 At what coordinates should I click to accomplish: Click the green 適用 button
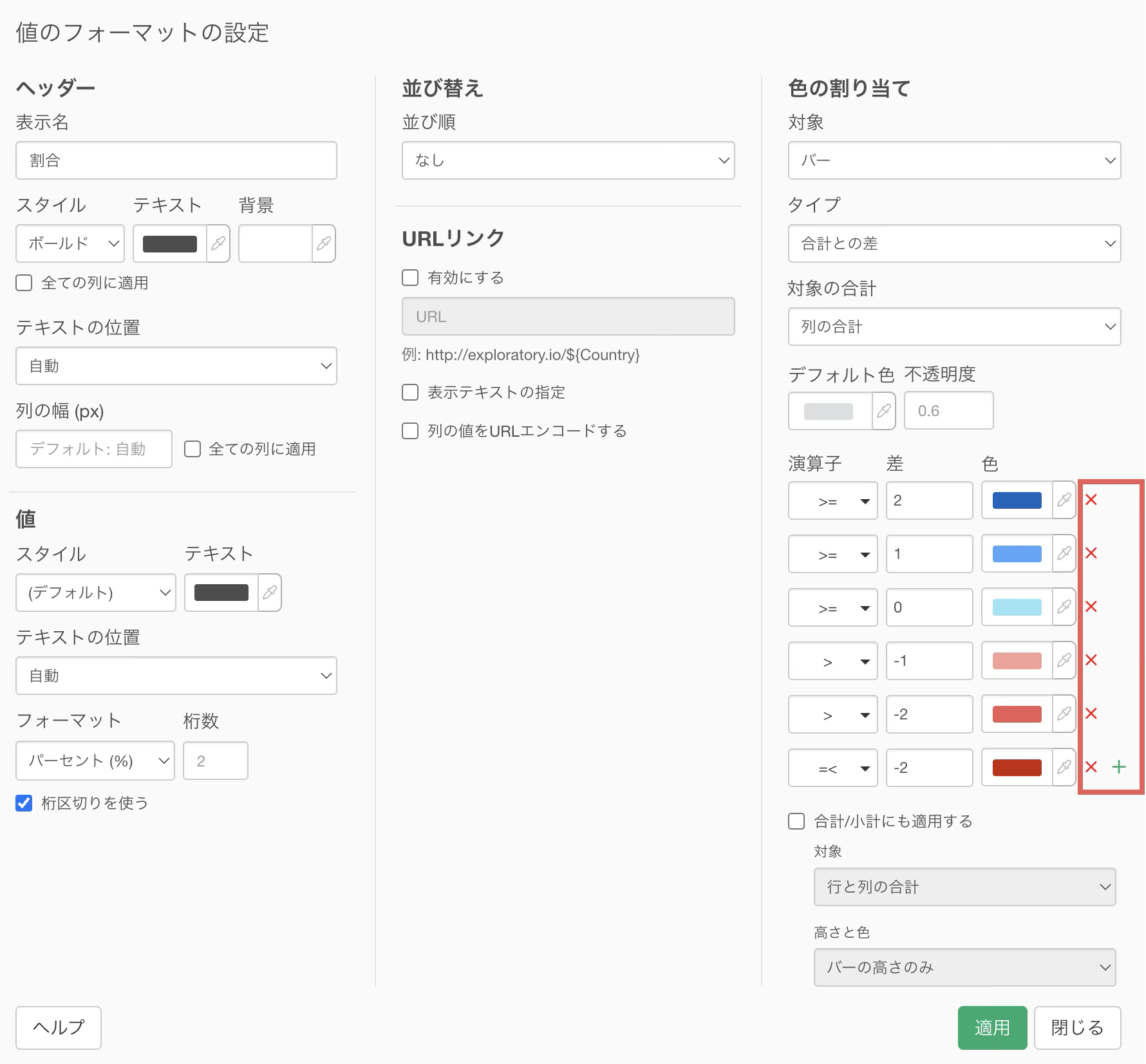pyautogui.click(x=993, y=1028)
